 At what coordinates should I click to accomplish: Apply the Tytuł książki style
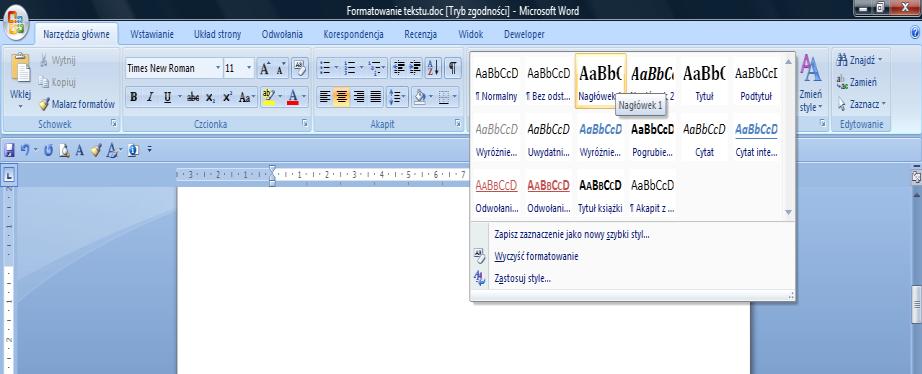600,193
